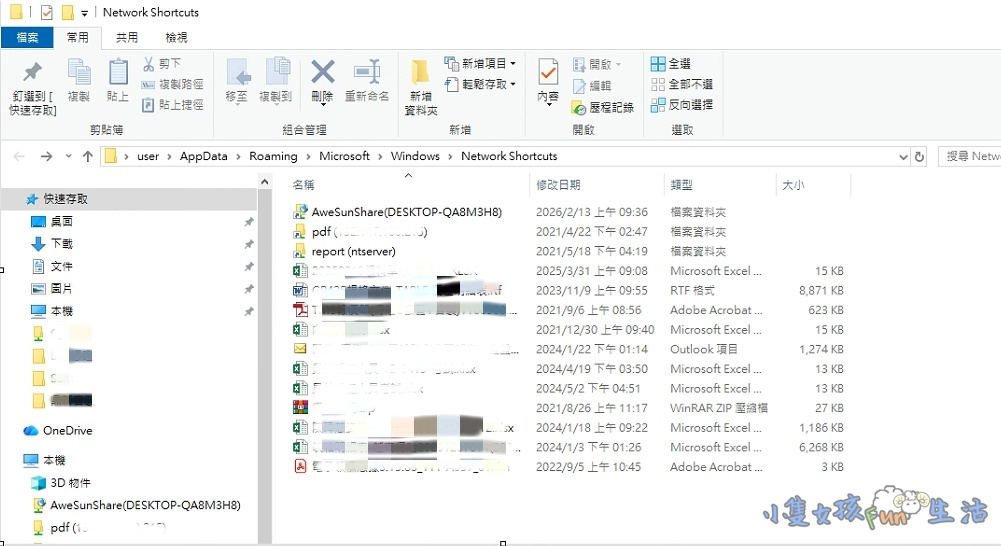Sort files by 修改日期 column header
The width and height of the screenshot is (1001, 546).
click(558, 185)
